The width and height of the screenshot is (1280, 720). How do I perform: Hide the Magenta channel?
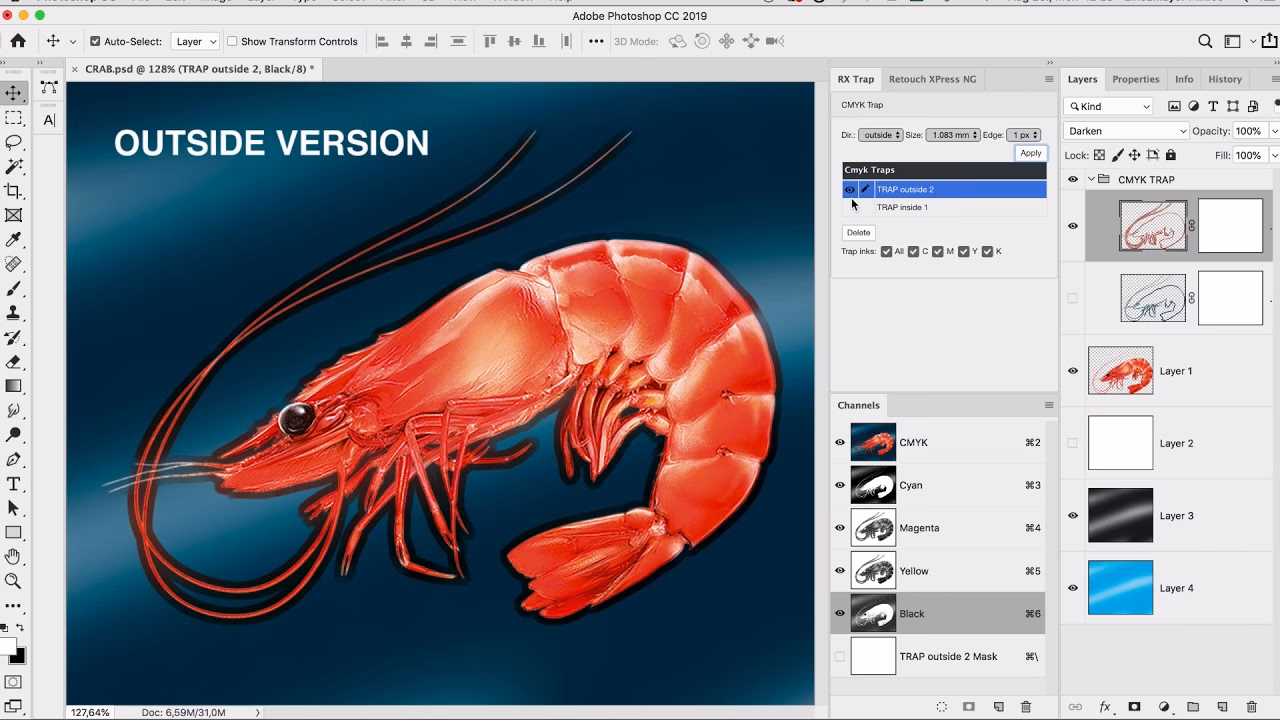pos(840,528)
